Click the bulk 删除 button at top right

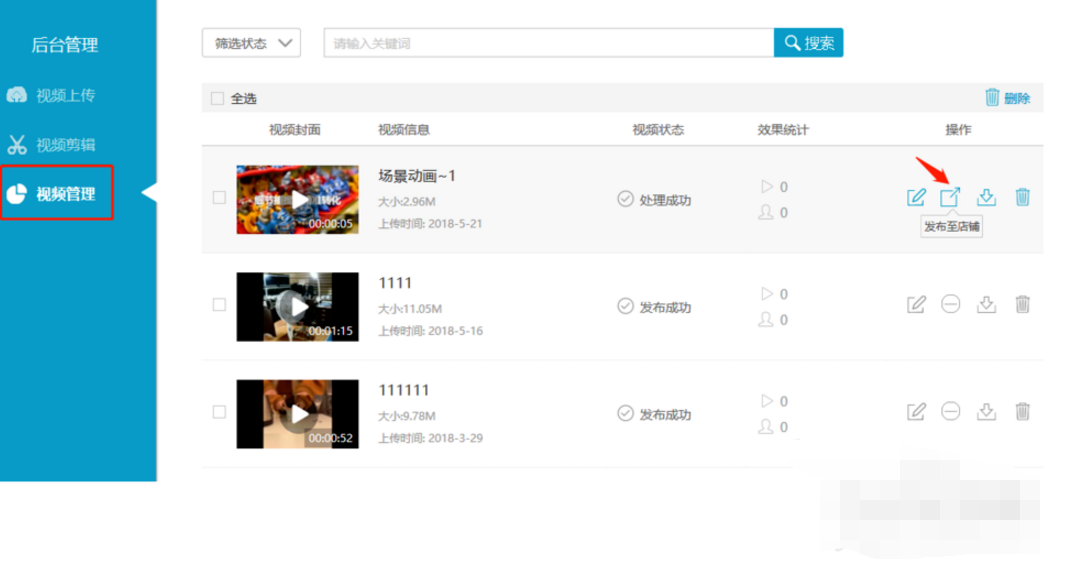coord(1008,98)
